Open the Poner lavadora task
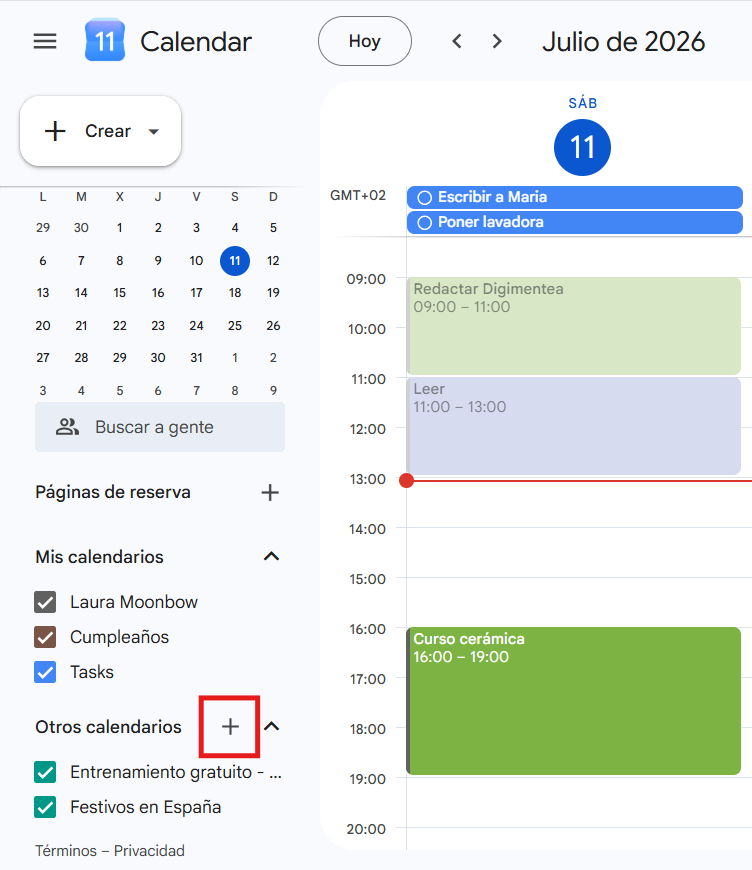The width and height of the screenshot is (752, 870). (x=574, y=222)
